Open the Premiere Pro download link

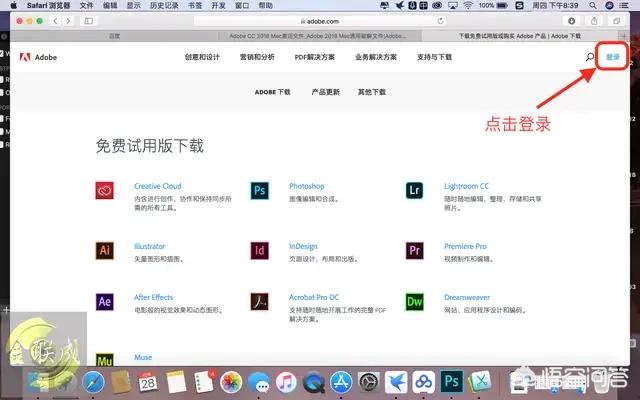pyautogui.click(x=465, y=246)
